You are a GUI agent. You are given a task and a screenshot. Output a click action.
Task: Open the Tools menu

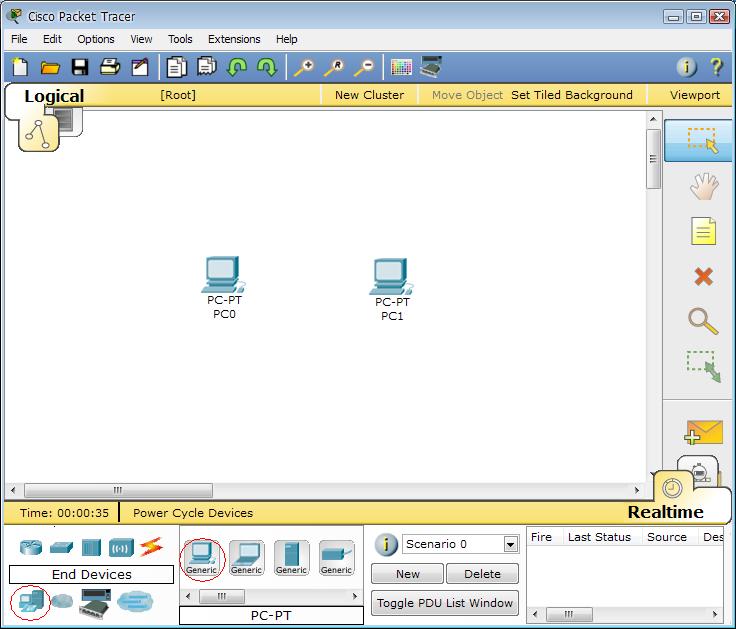click(x=180, y=39)
